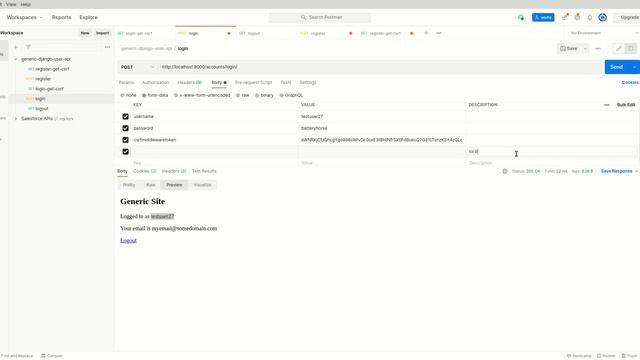Screen dimensions: 640x360
Task: Open the Save options dropdown arrow
Action: pyautogui.click(x=585, y=49)
